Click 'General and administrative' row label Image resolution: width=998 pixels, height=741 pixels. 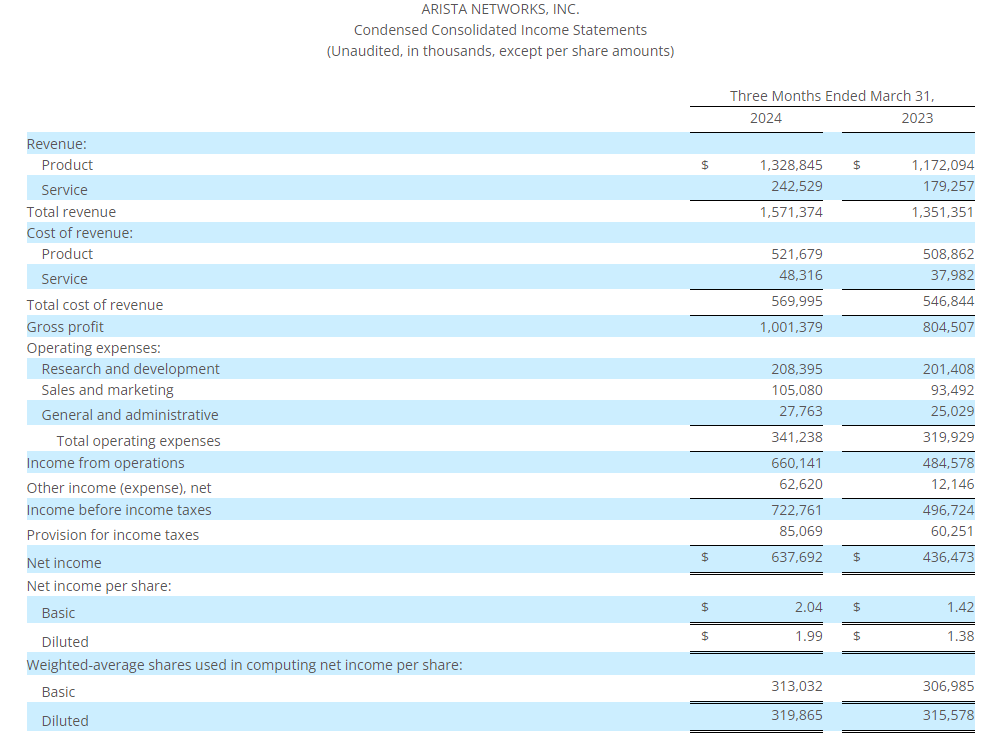point(130,415)
